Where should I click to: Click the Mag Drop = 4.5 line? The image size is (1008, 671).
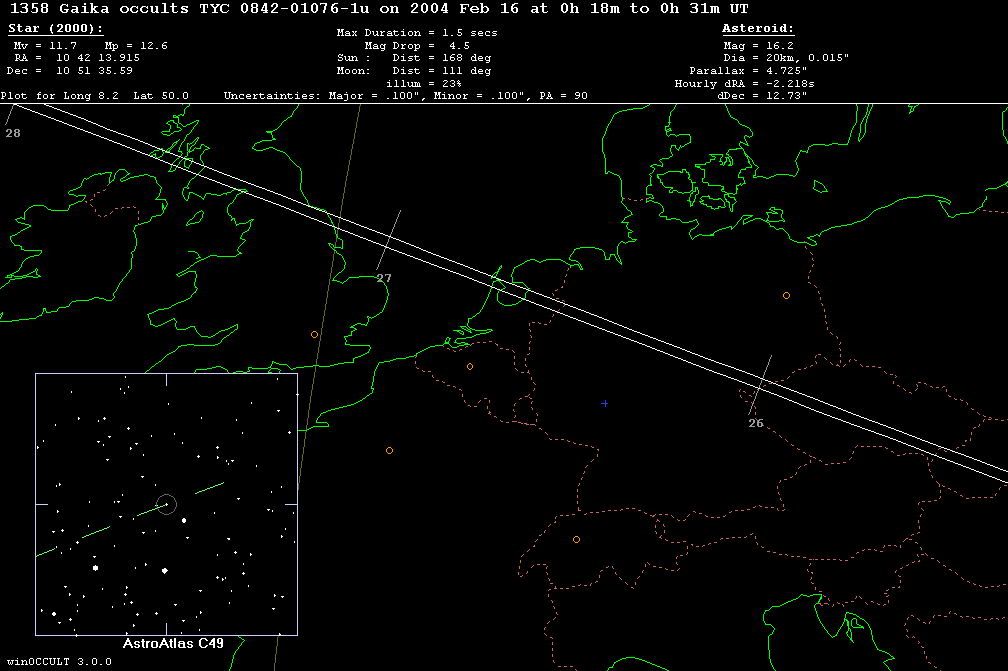pyautogui.click(x=417, y=45)
